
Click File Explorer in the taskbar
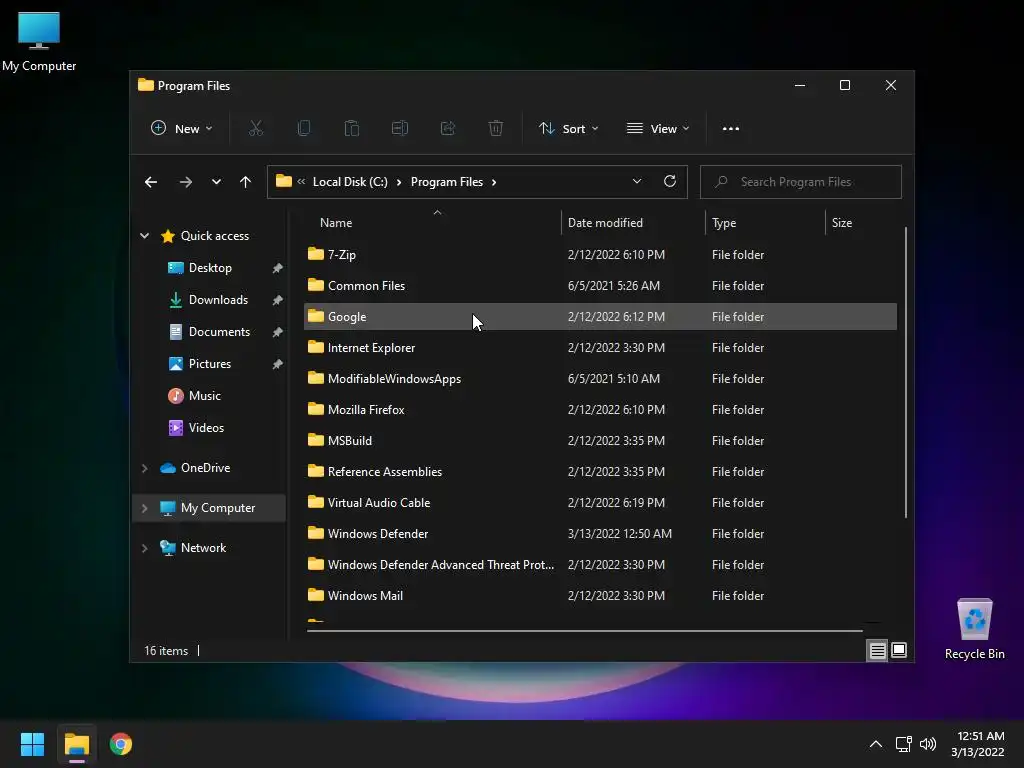[76, 744]
